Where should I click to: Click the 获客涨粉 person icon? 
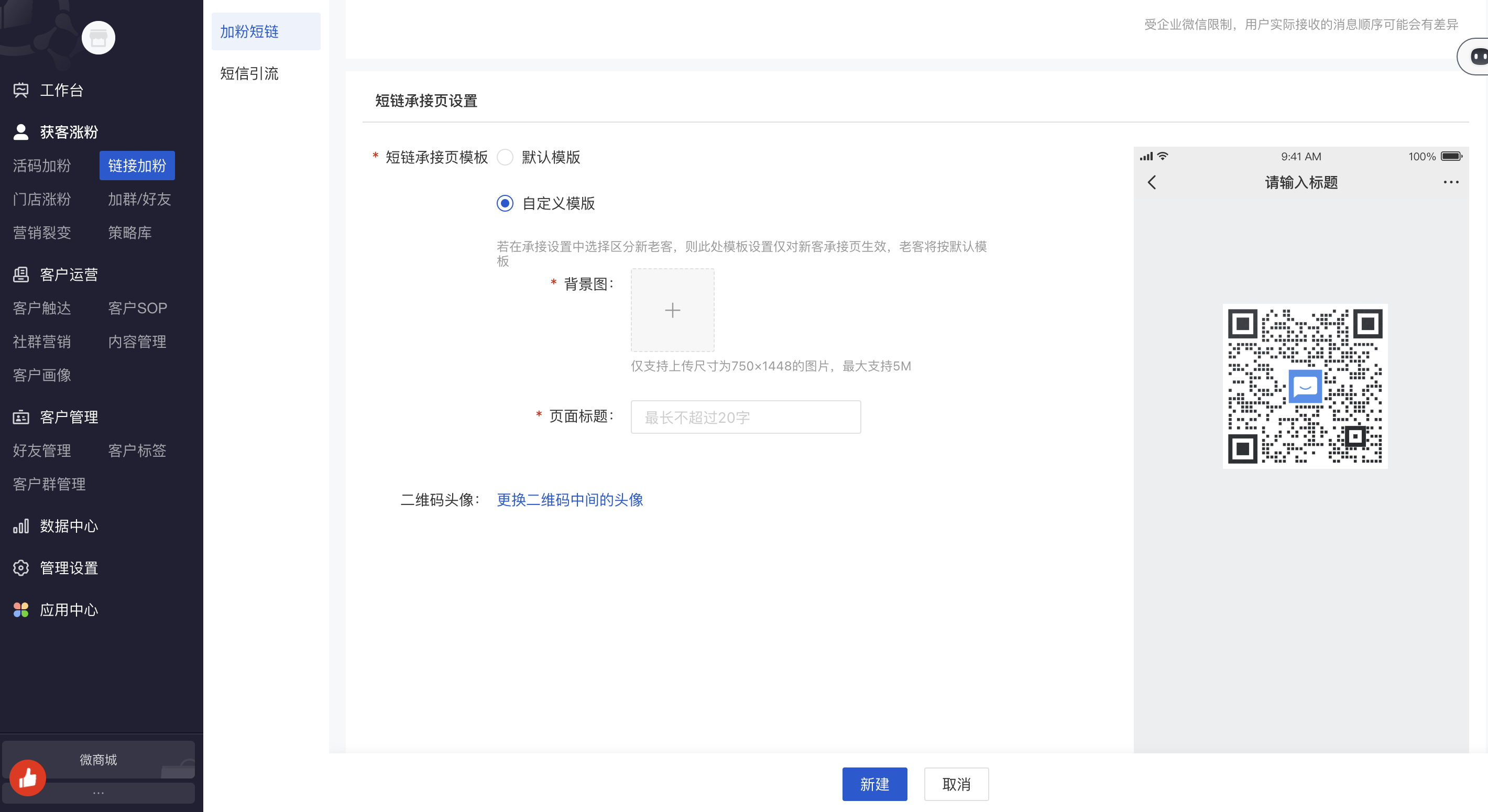coord(21,132)
